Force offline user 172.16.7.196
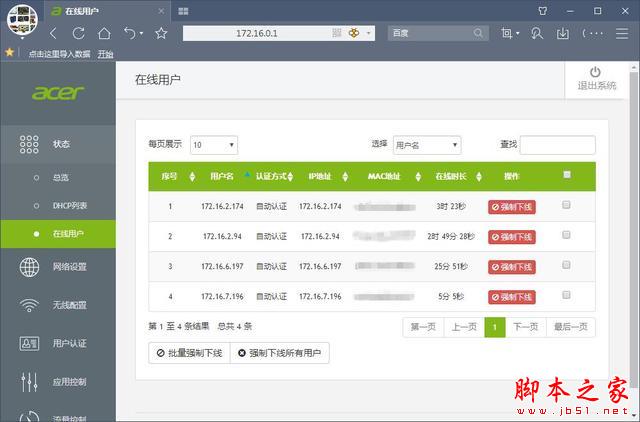Screen dimensions: 640x422 click(x=512, y=297)
